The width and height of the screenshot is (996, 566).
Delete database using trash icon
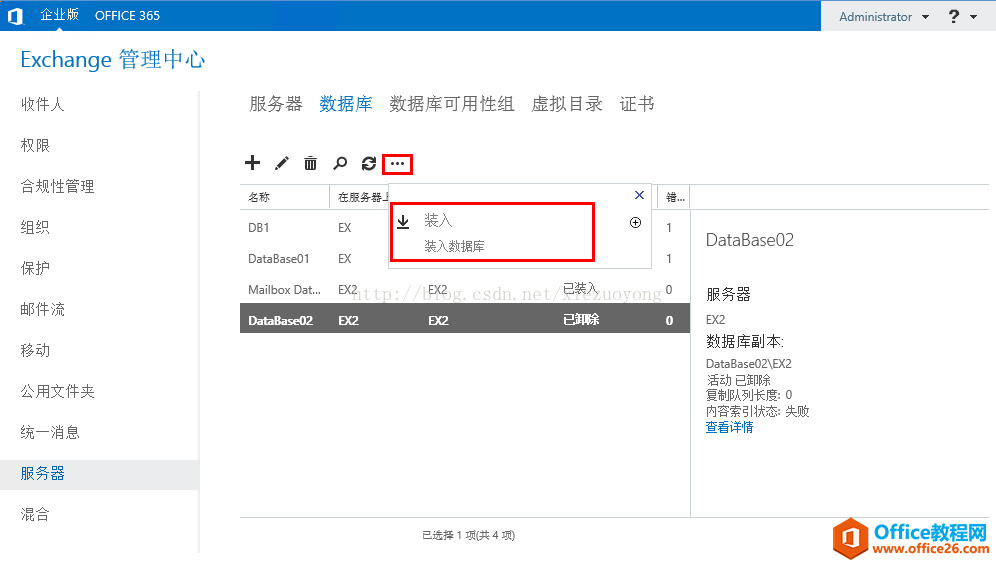coord(310,163)
